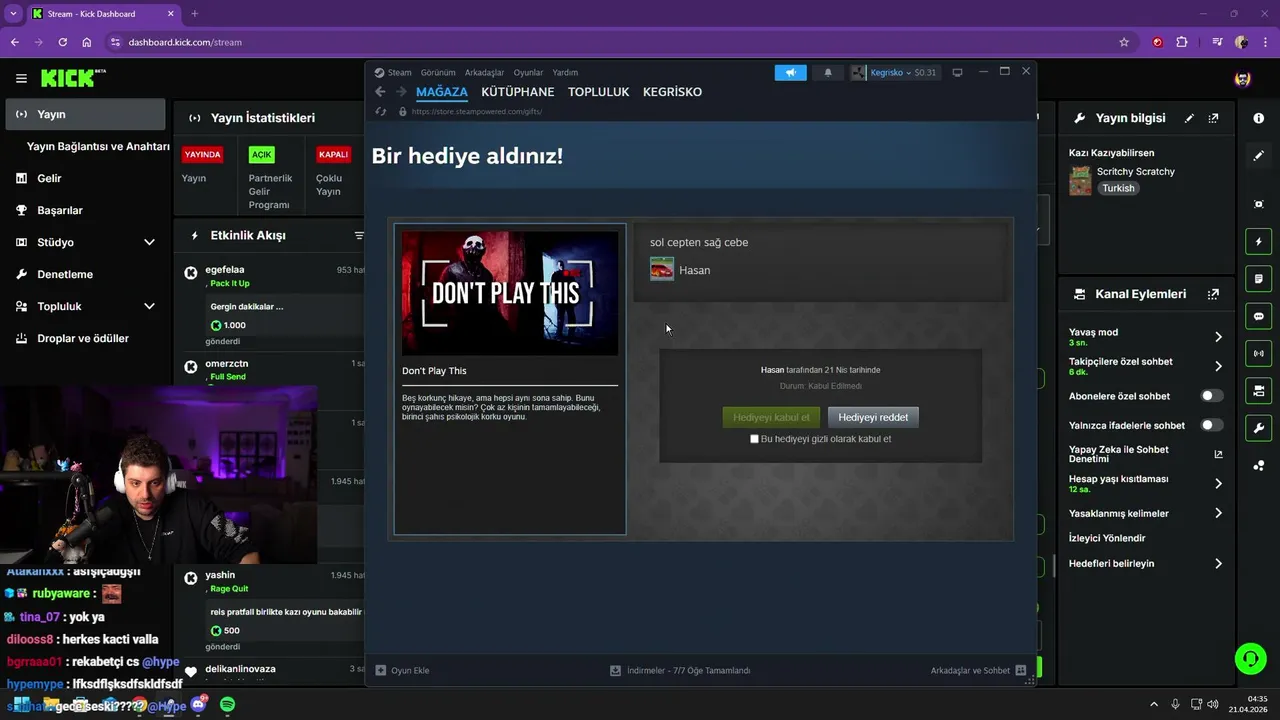Open Steam Görünüm menu
This screenshot has height=720, width=1280.
click(438, 72)
